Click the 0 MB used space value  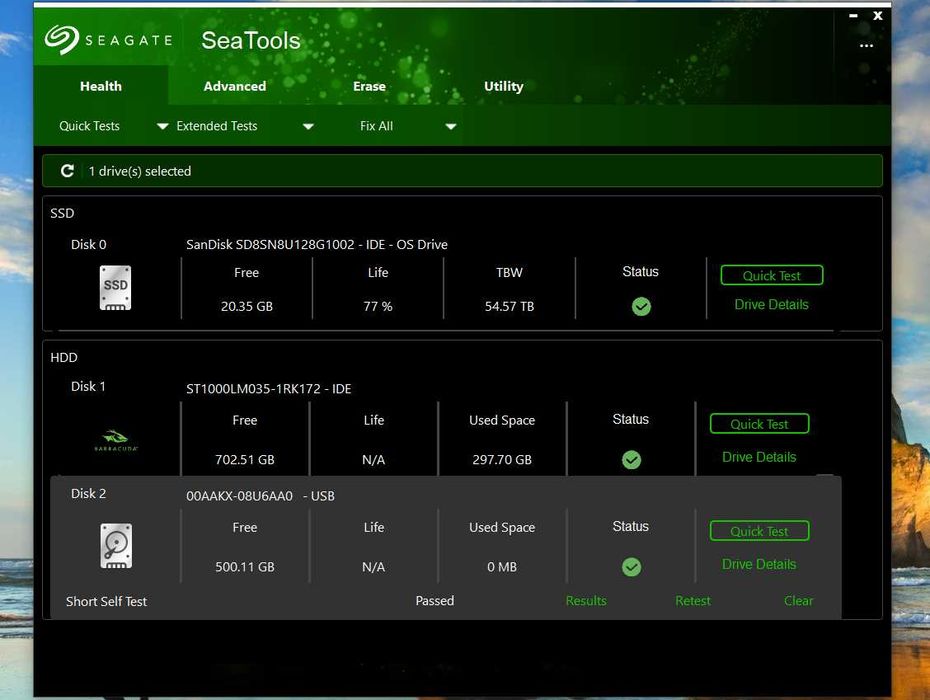pos(502,567)
